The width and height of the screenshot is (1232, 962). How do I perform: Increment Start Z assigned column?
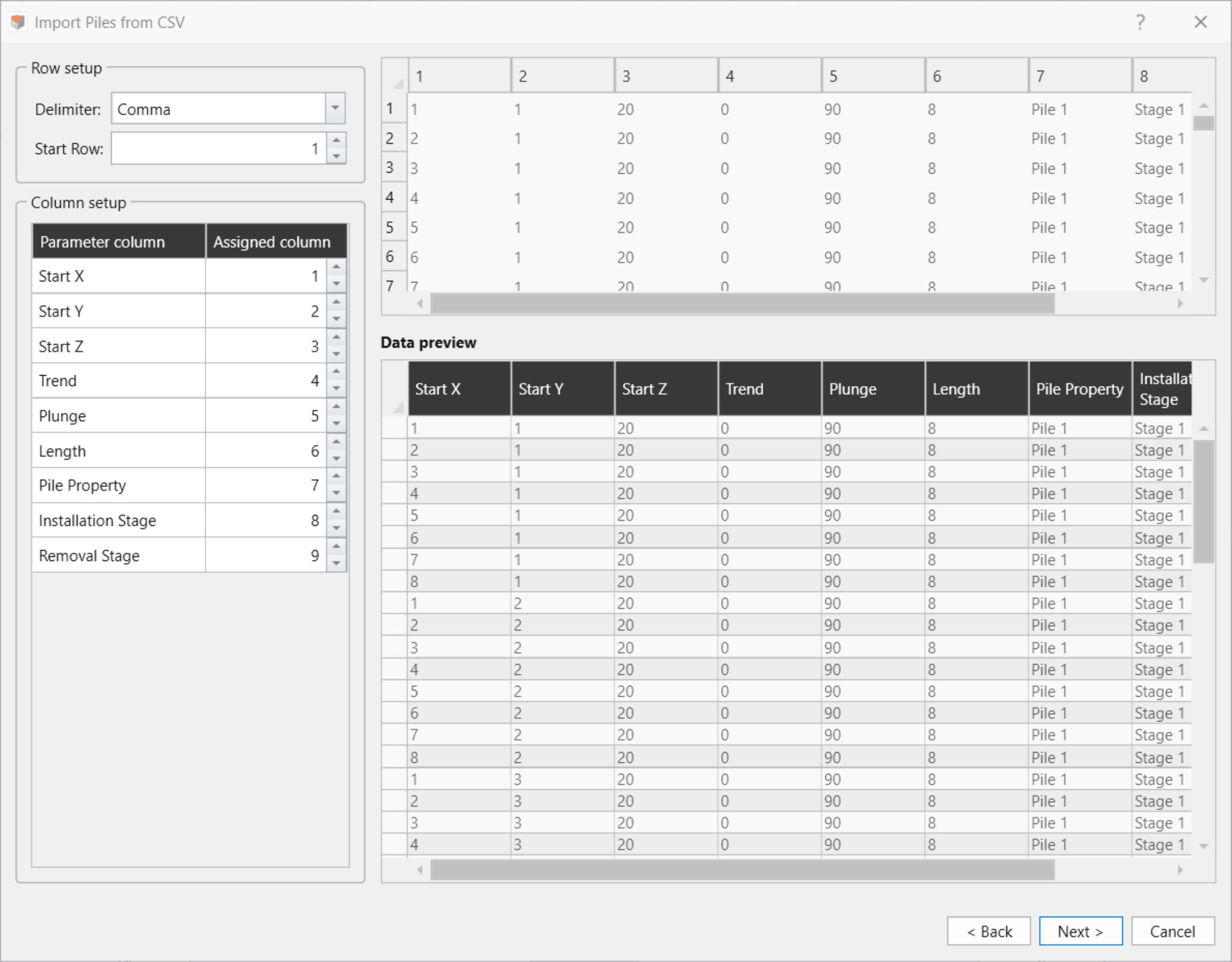tap(336, 337)
